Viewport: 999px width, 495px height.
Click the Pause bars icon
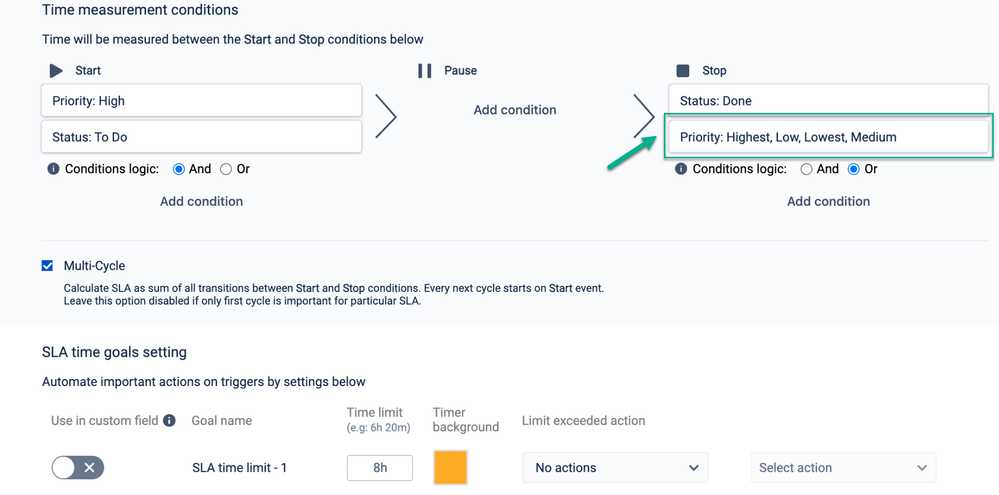click(425, 71)
